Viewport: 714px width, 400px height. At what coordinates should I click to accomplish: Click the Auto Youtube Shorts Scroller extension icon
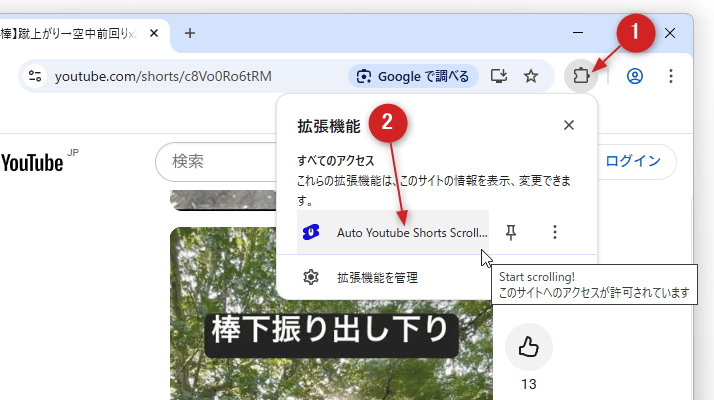pyautogui.click(x=311, y=232)
